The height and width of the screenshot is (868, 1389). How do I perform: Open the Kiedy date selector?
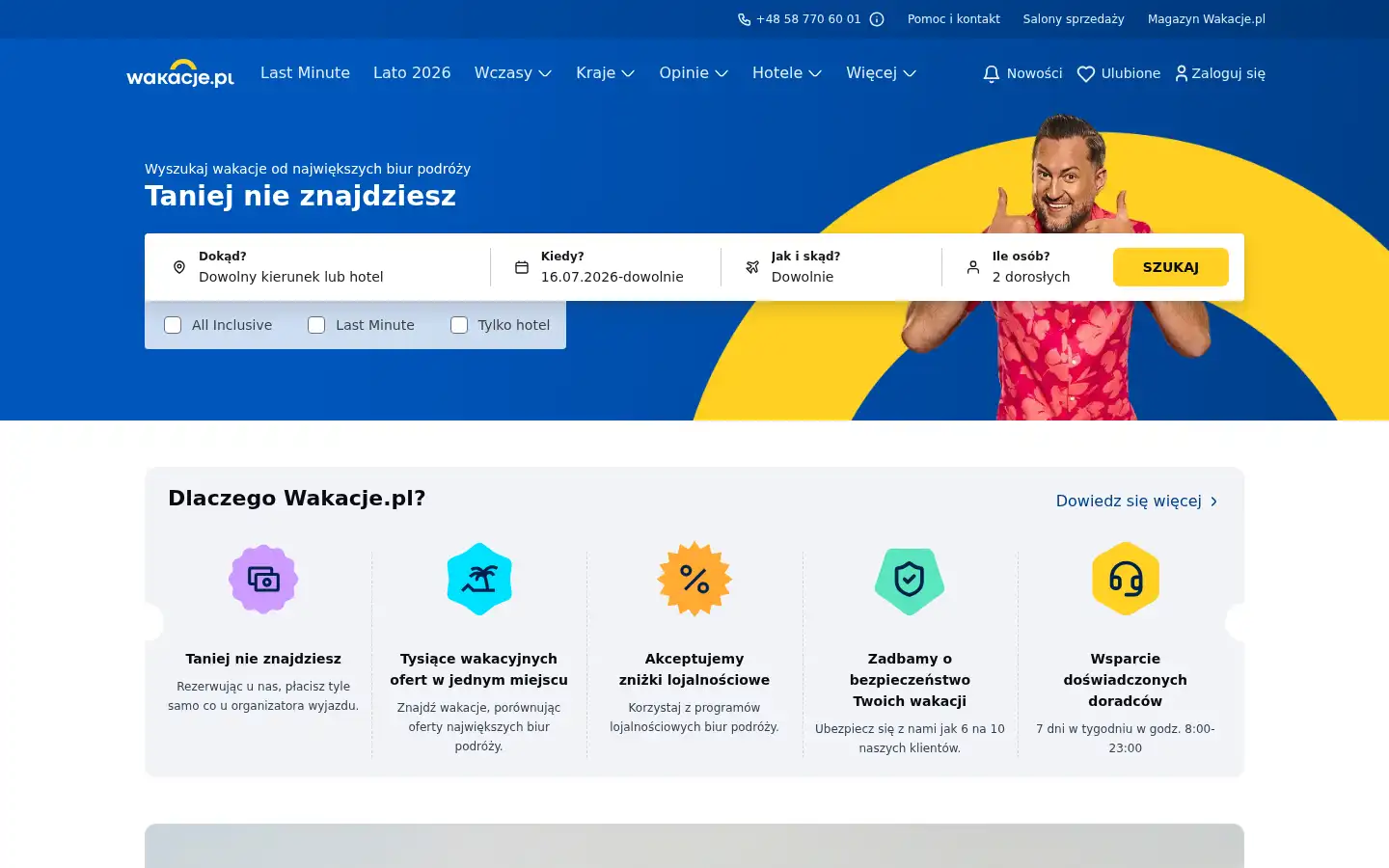[606, 267]
